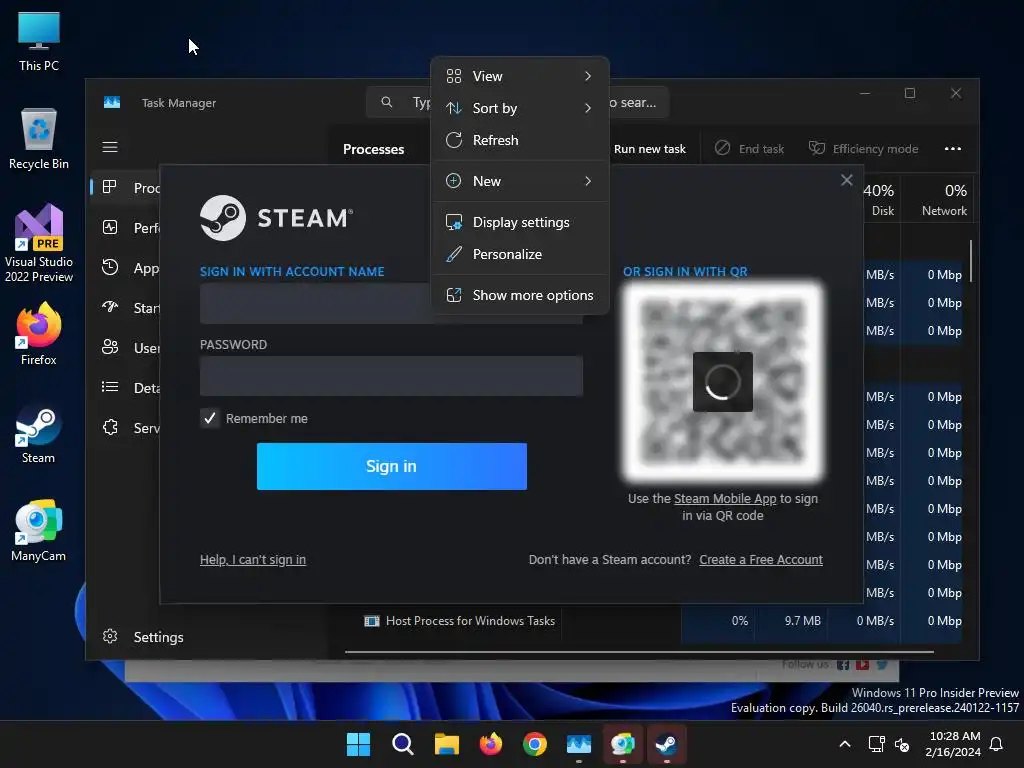This screenshot has width=1024, height=768.
Task: Open the Recycle Bin desktop icon
Action: coord(39,138)
